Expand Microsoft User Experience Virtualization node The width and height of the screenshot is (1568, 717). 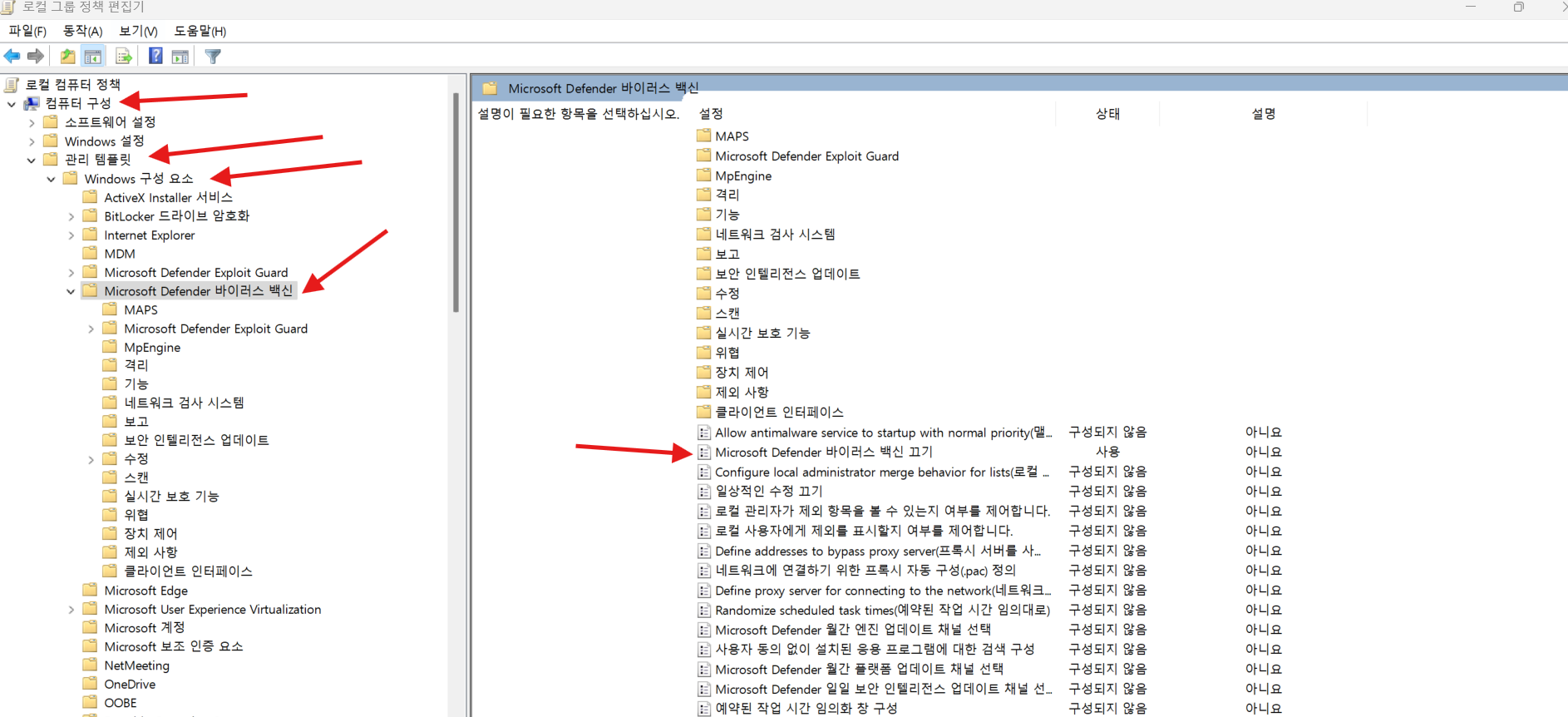click(71, 610)
